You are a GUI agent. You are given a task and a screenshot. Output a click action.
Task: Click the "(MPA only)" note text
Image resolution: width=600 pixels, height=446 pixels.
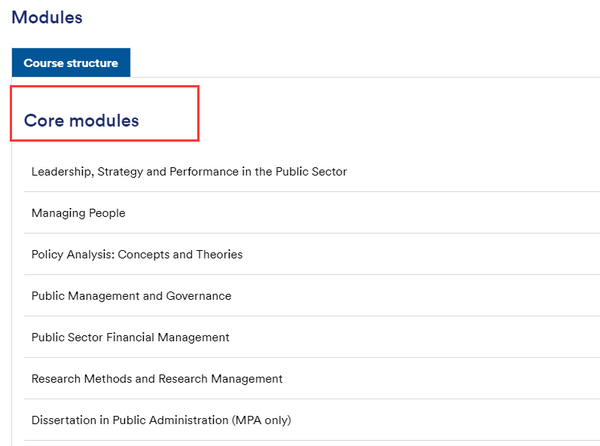click(x=261, y=420)
